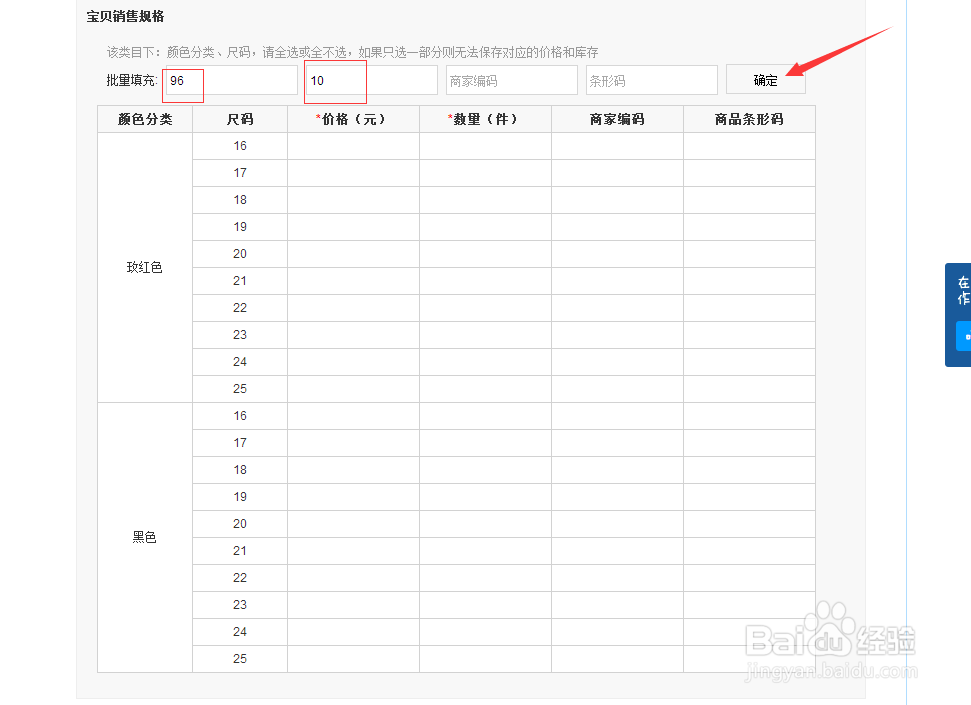The height and width of the screenshot is (705, 971).
Task: Click merchant code cell for 玫红色 size 19
Action: [x=617, y=227]
